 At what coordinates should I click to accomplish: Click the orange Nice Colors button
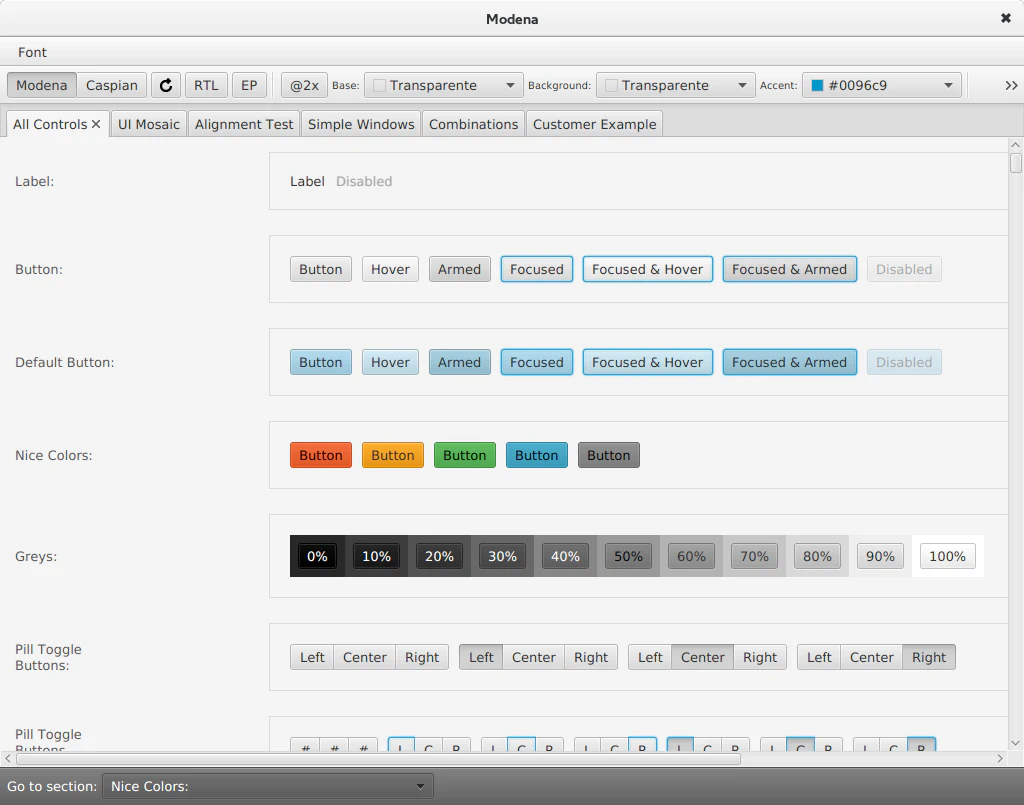coord(392,455)
